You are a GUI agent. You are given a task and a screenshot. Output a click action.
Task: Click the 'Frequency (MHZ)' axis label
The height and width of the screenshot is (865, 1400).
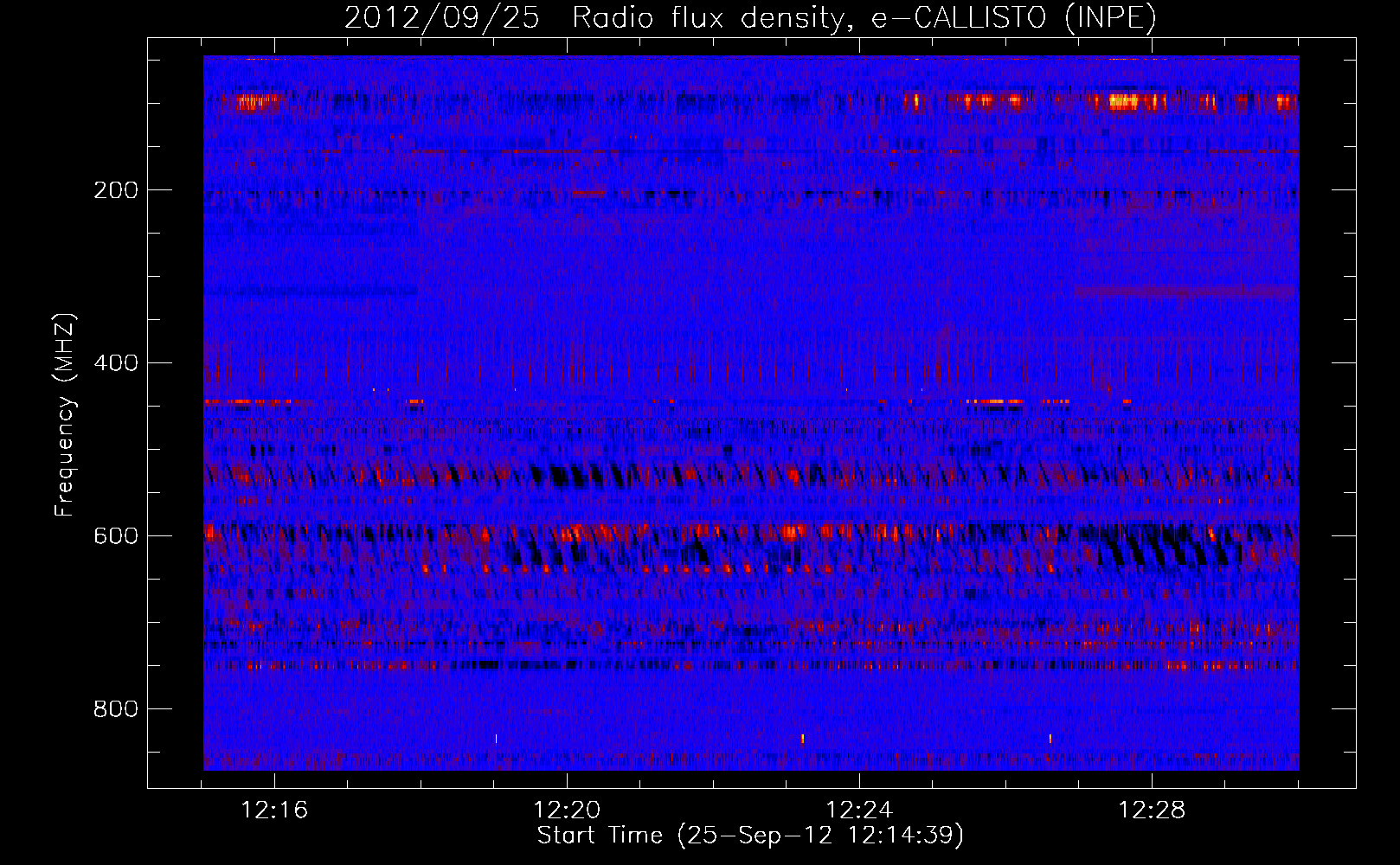[x=65, y=414]
